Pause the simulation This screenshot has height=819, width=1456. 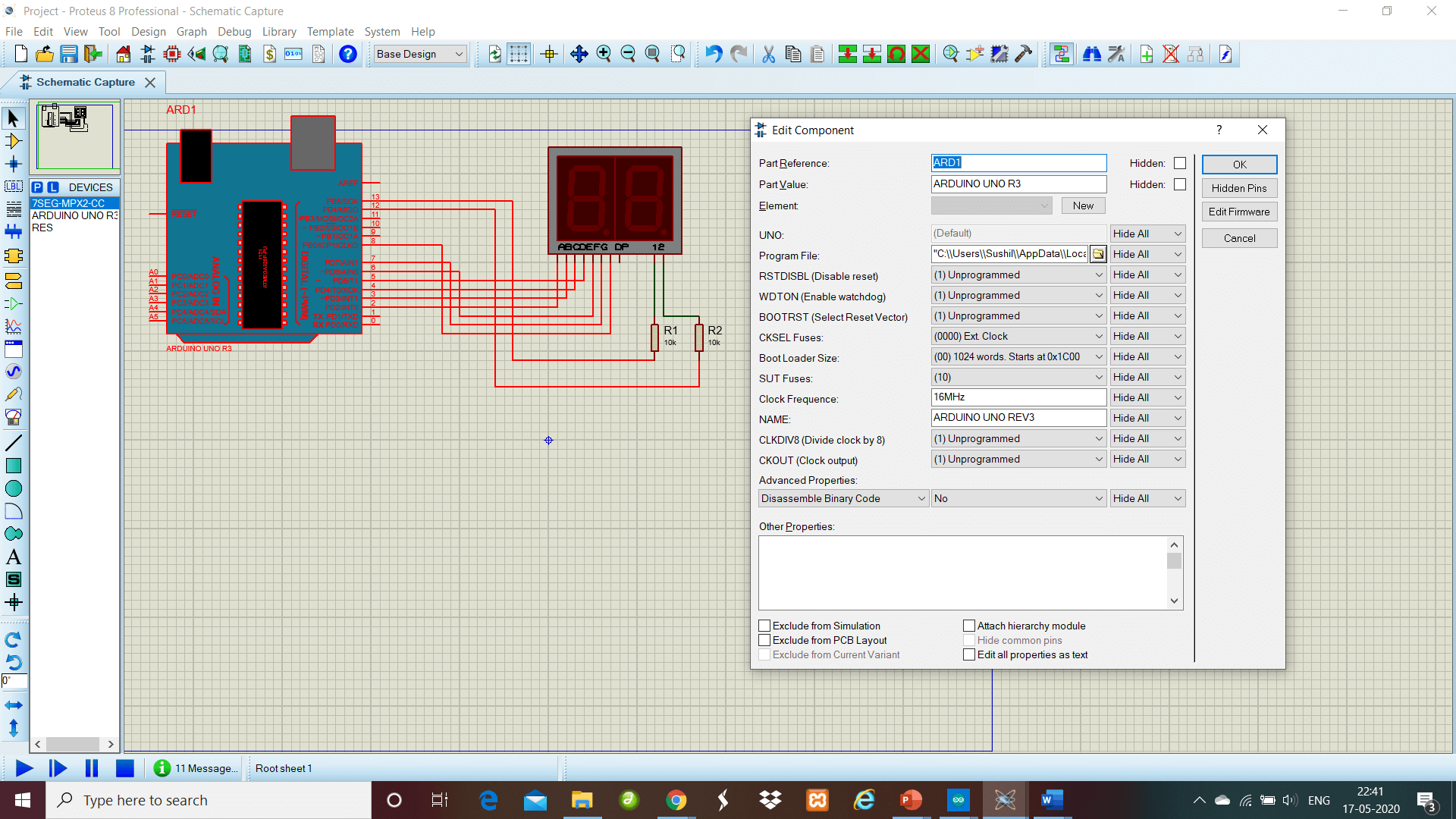91,768
